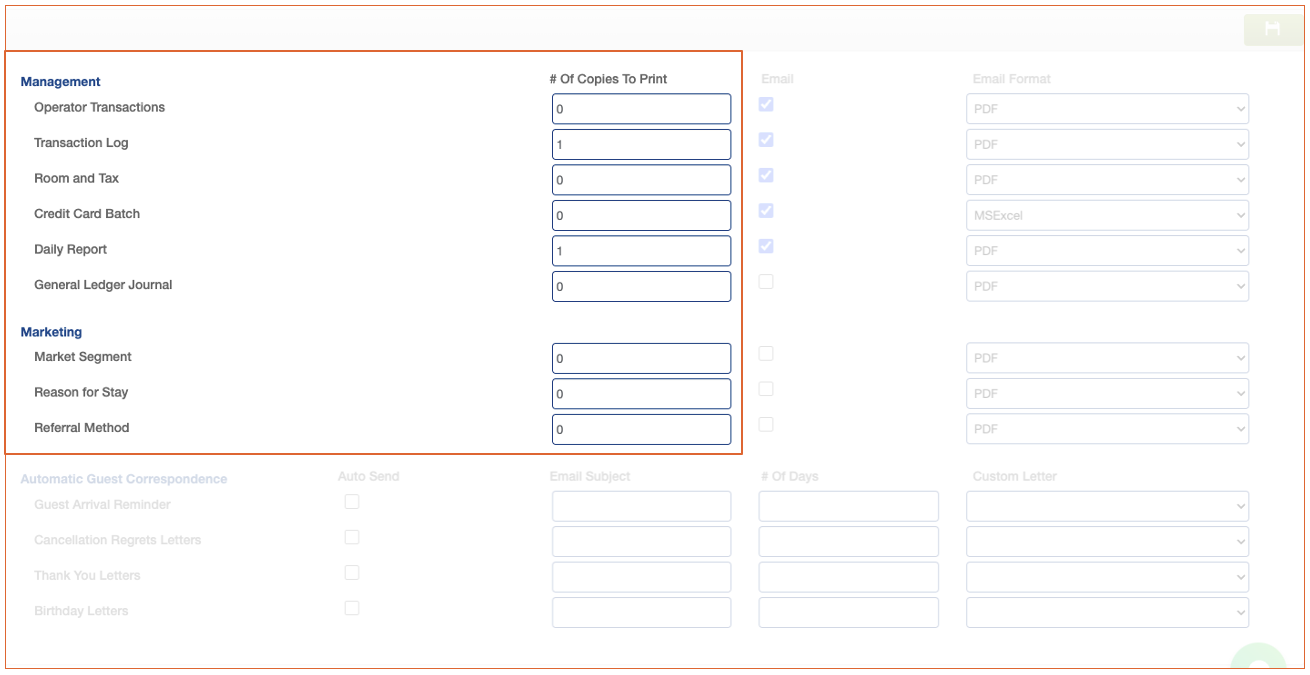The width and height of the screenshot is (1310, 675).
Task: Check the Market Segment email checkbox
Action: [x=766, y=353]
